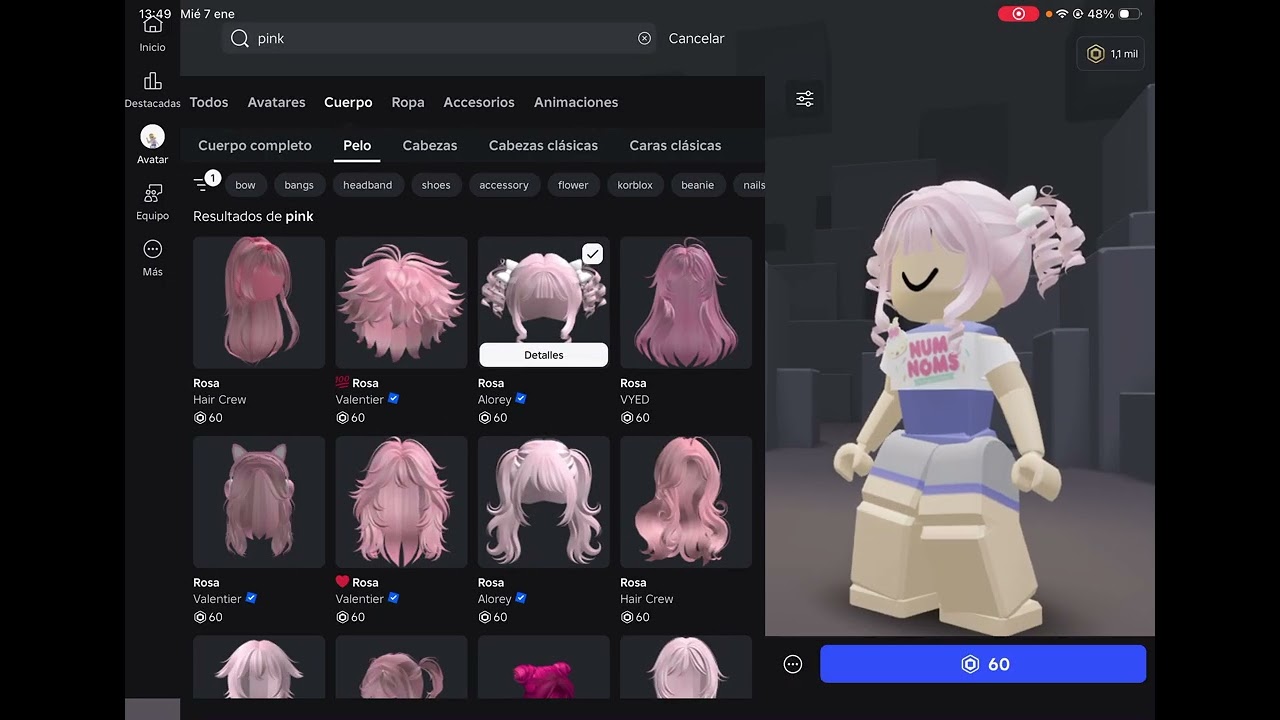This screenshot has height=720, width=1280.
Task: Click the search magnifier icon
Action: tap(240, 38)
